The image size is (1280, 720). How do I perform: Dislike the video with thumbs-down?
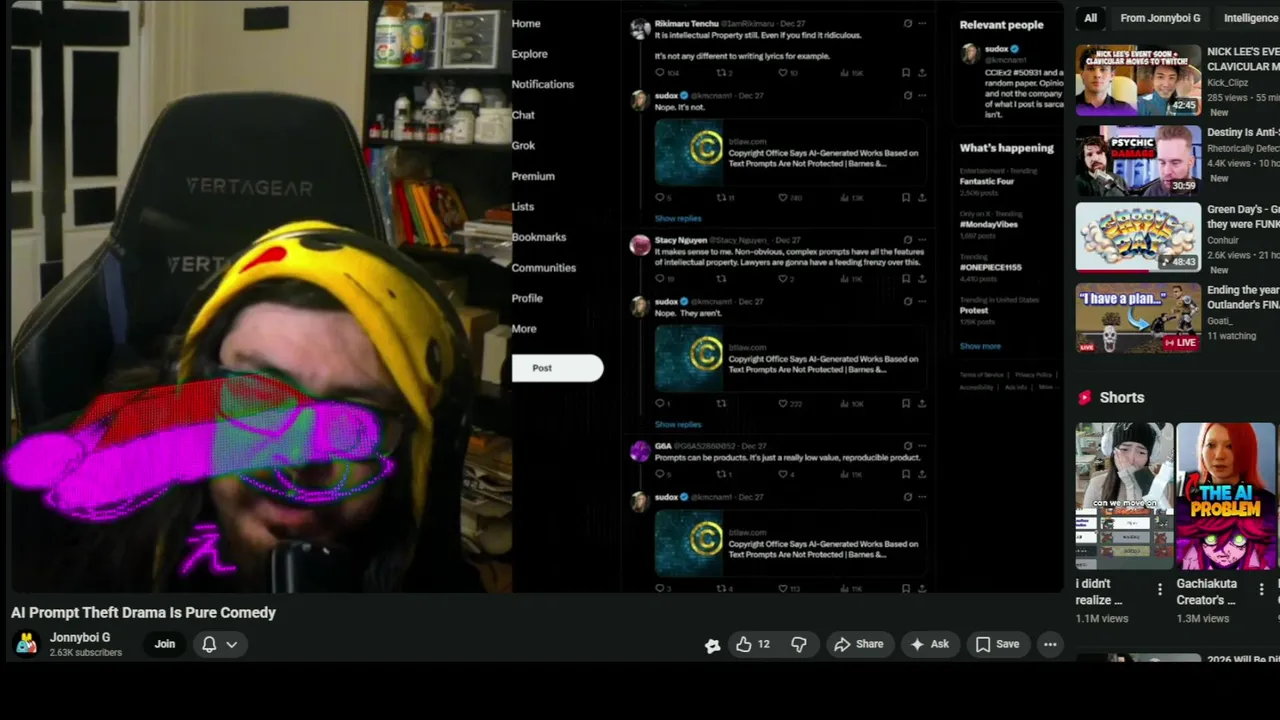[799, 645]
